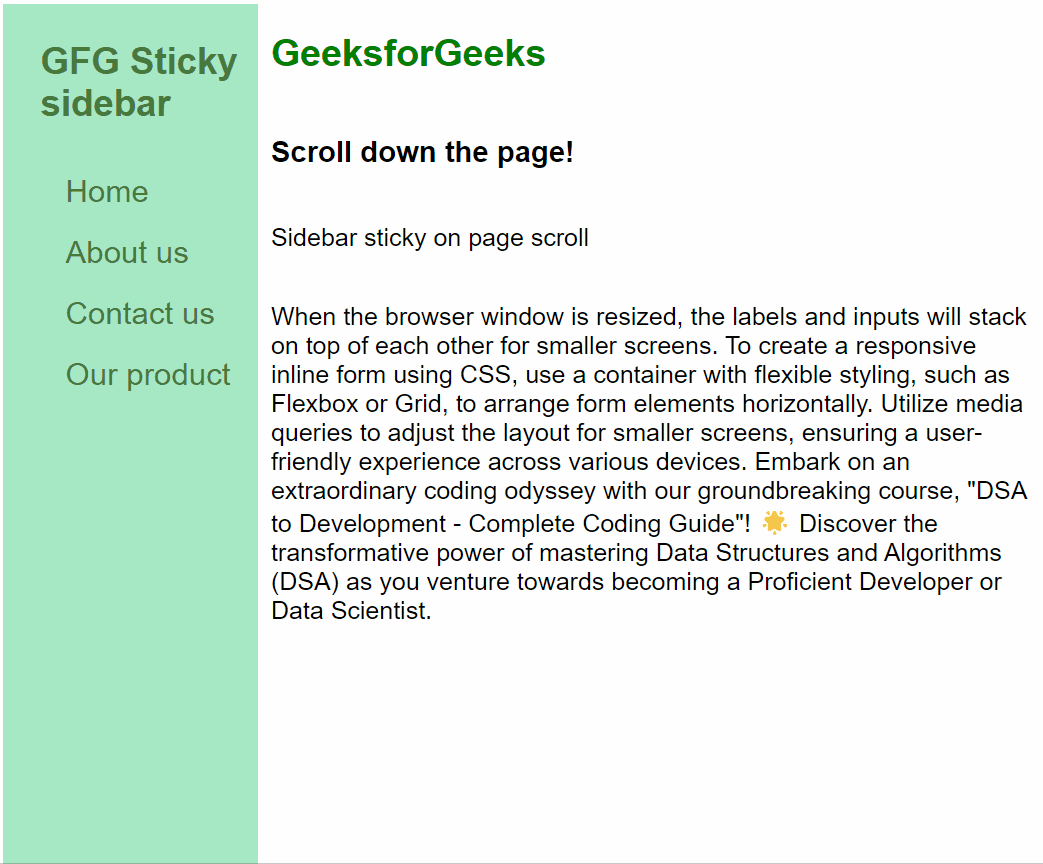Click the white content area below the paragraph

pos(650,730)
